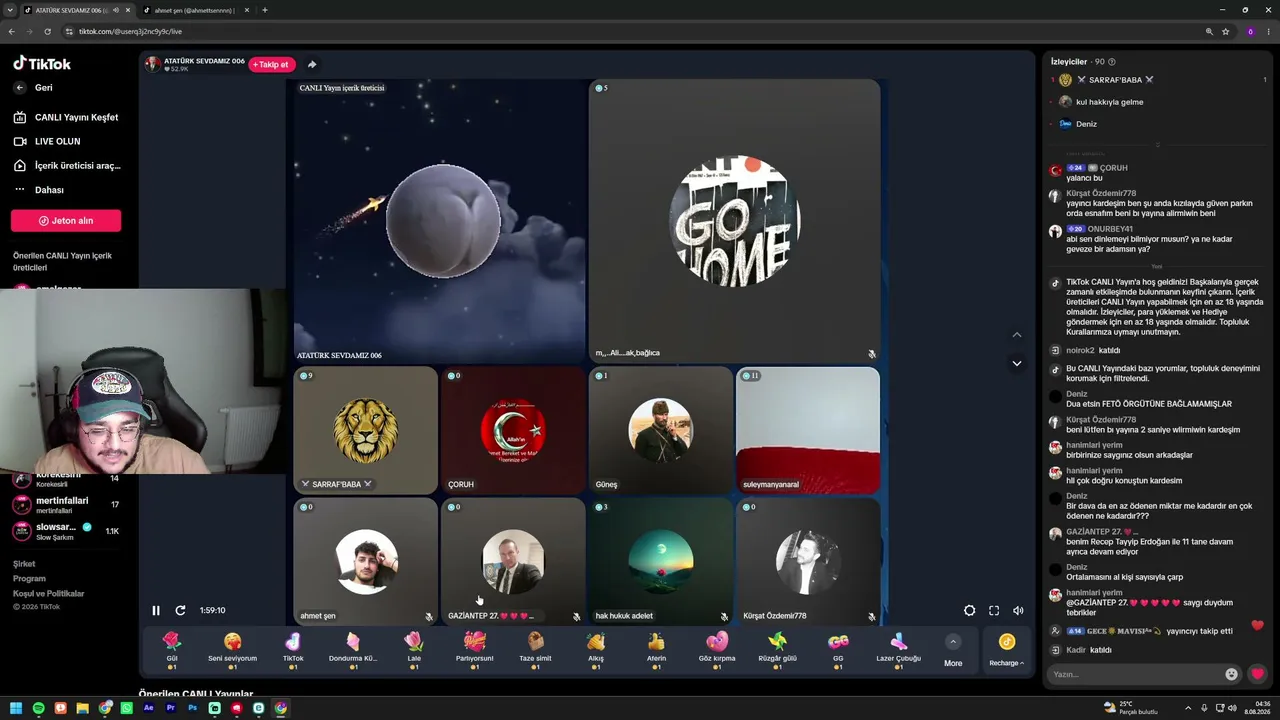This screenshot has height=720, width=1280.
Task: Open WhatsApp from the taskbar
Action: 127,708
